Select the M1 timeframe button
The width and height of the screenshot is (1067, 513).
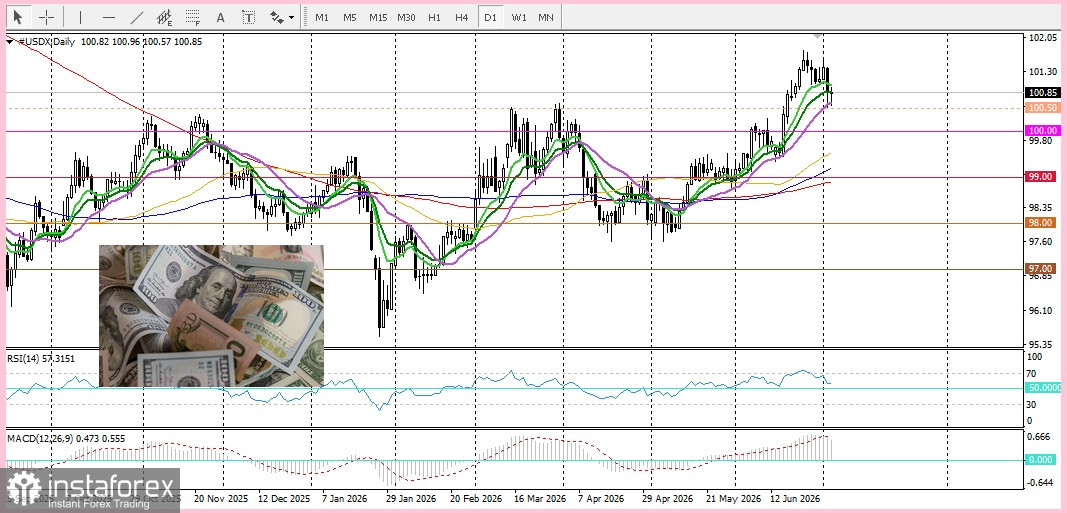click(x=322, y=17)
